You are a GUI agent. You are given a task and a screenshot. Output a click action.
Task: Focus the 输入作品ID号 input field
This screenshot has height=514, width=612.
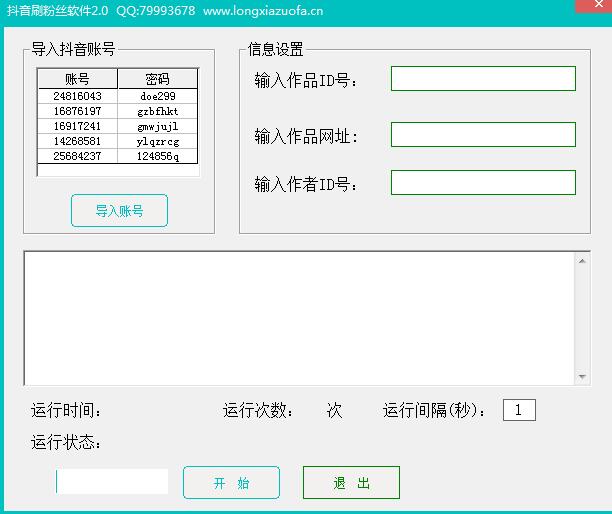coord(483,78)
